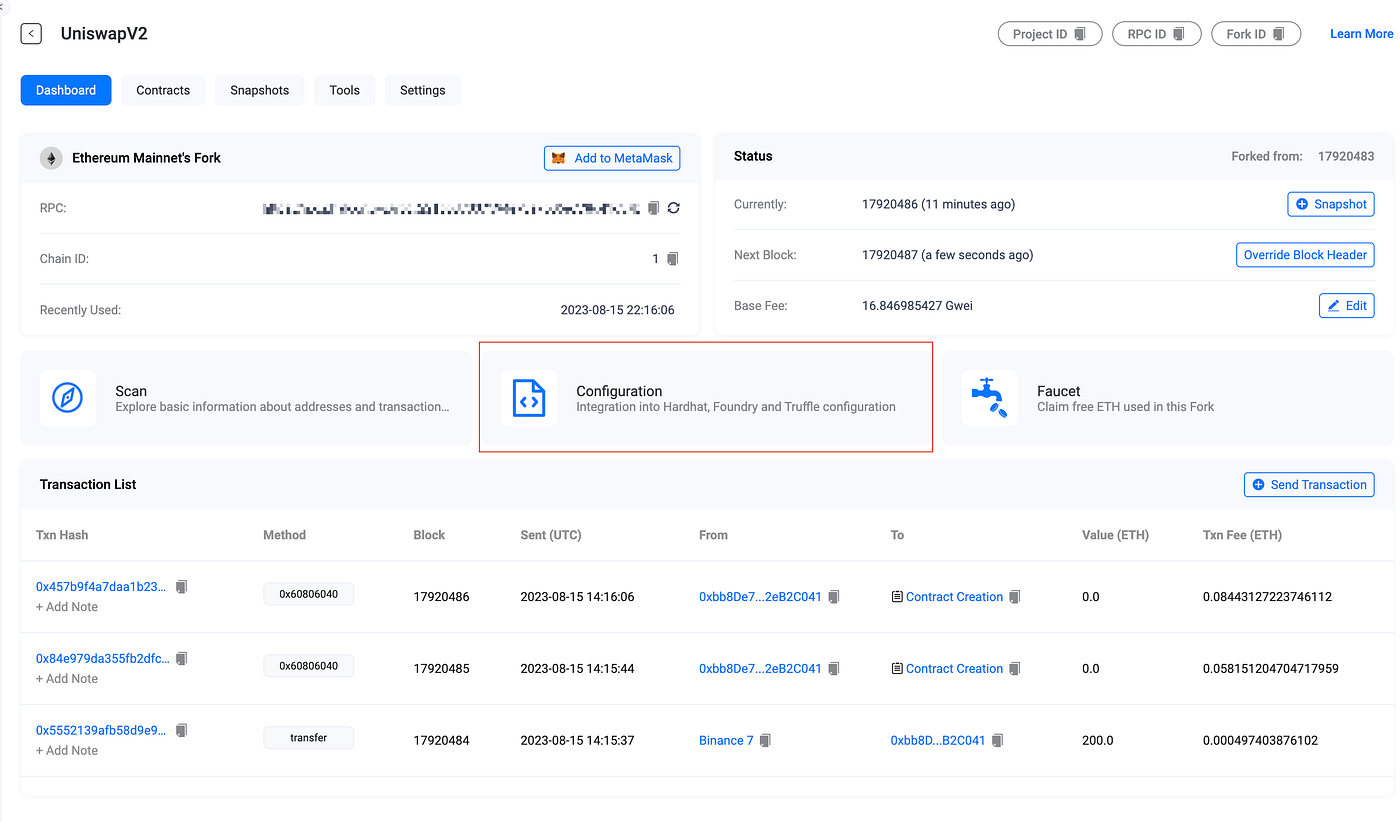Copy the Chain ID value
Screen dimensions: 1400x822
672,259
